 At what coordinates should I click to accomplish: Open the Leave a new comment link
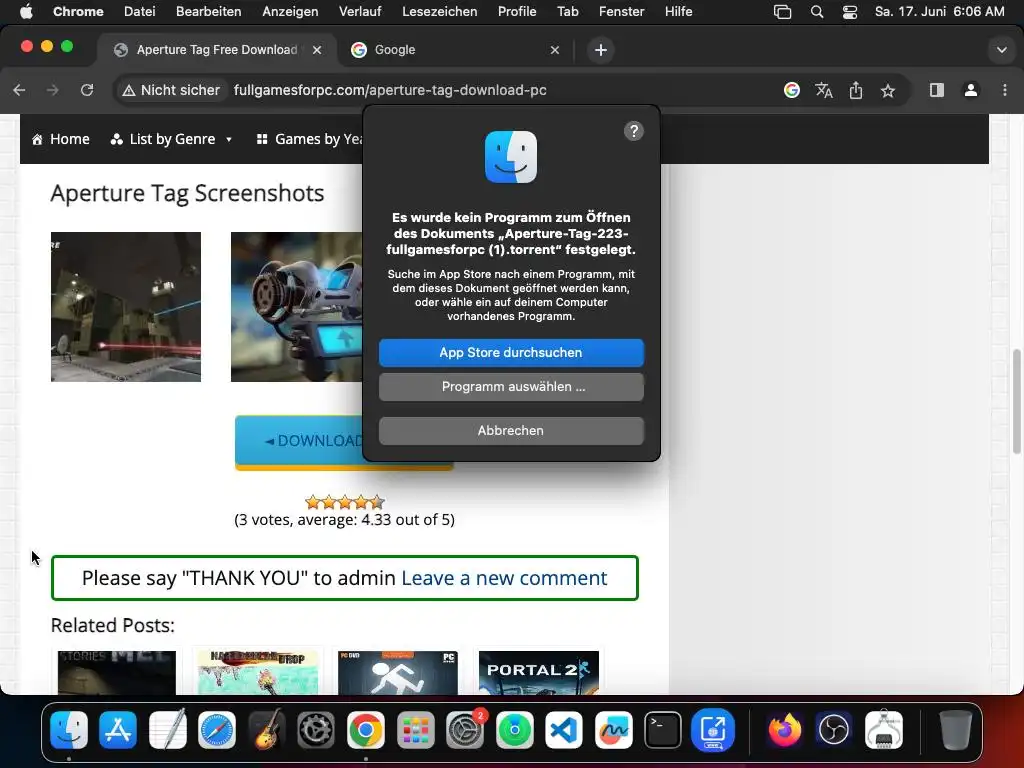(504, 578)
